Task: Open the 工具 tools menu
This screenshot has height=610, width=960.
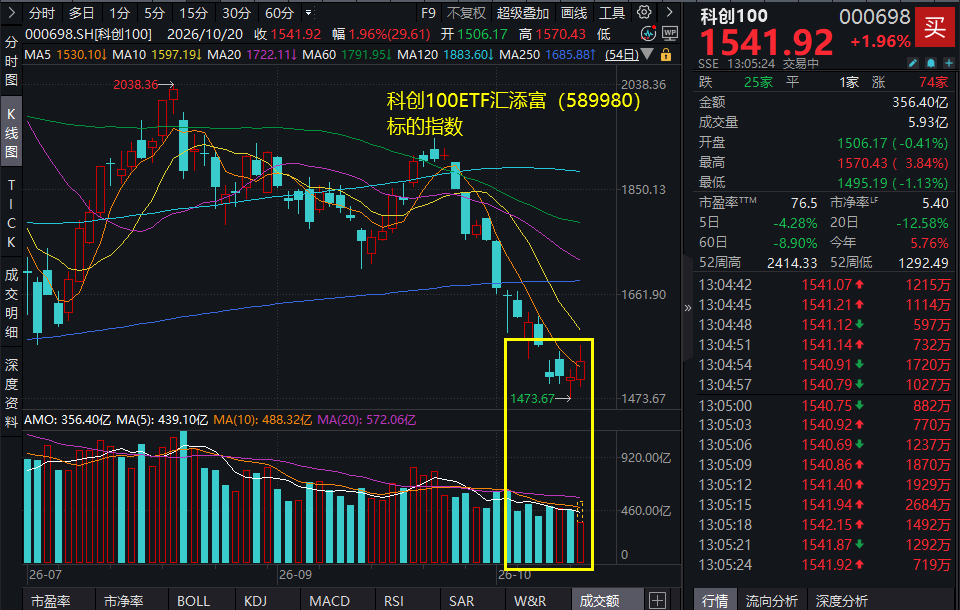Action: point(612,13)
